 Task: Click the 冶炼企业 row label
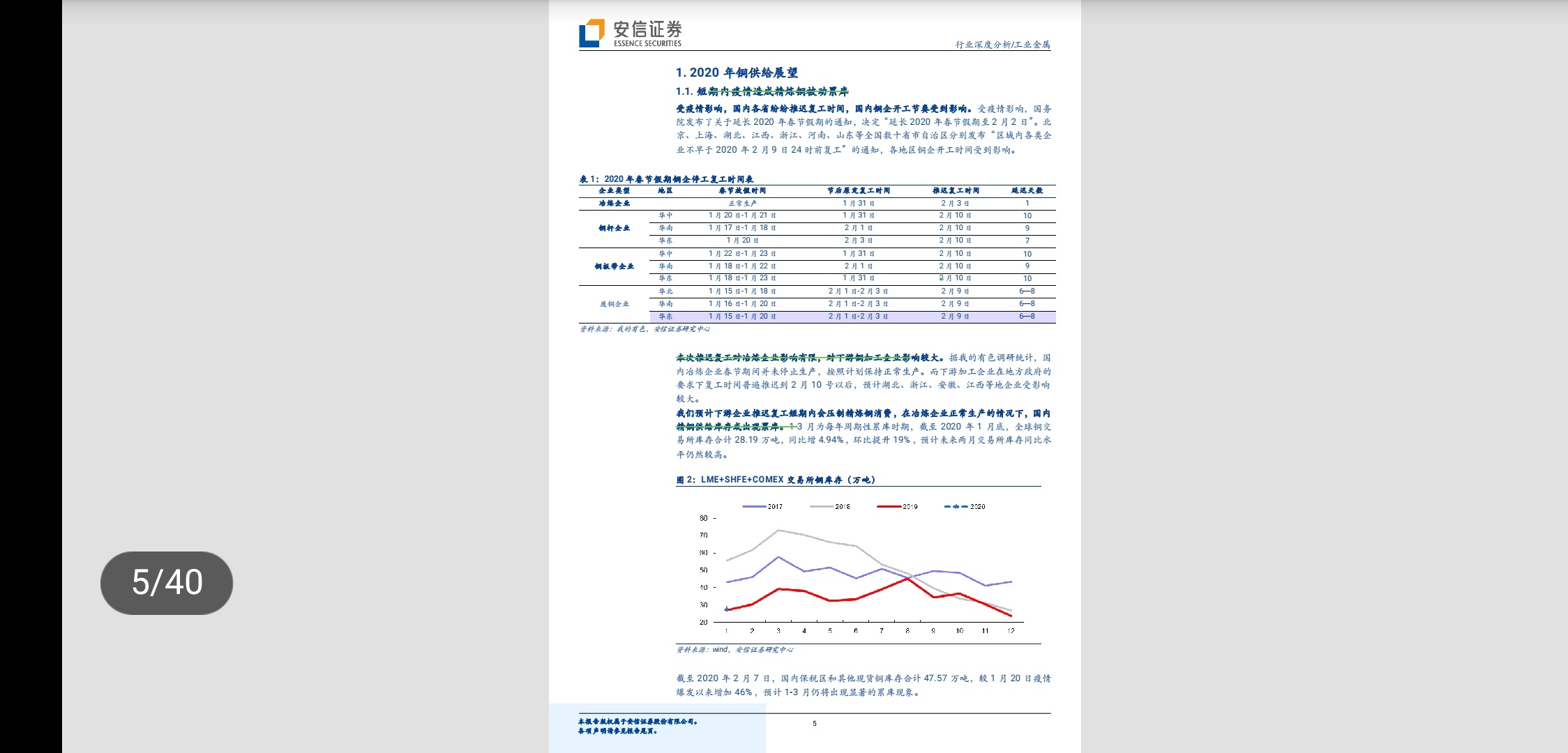tap(614, 203)
